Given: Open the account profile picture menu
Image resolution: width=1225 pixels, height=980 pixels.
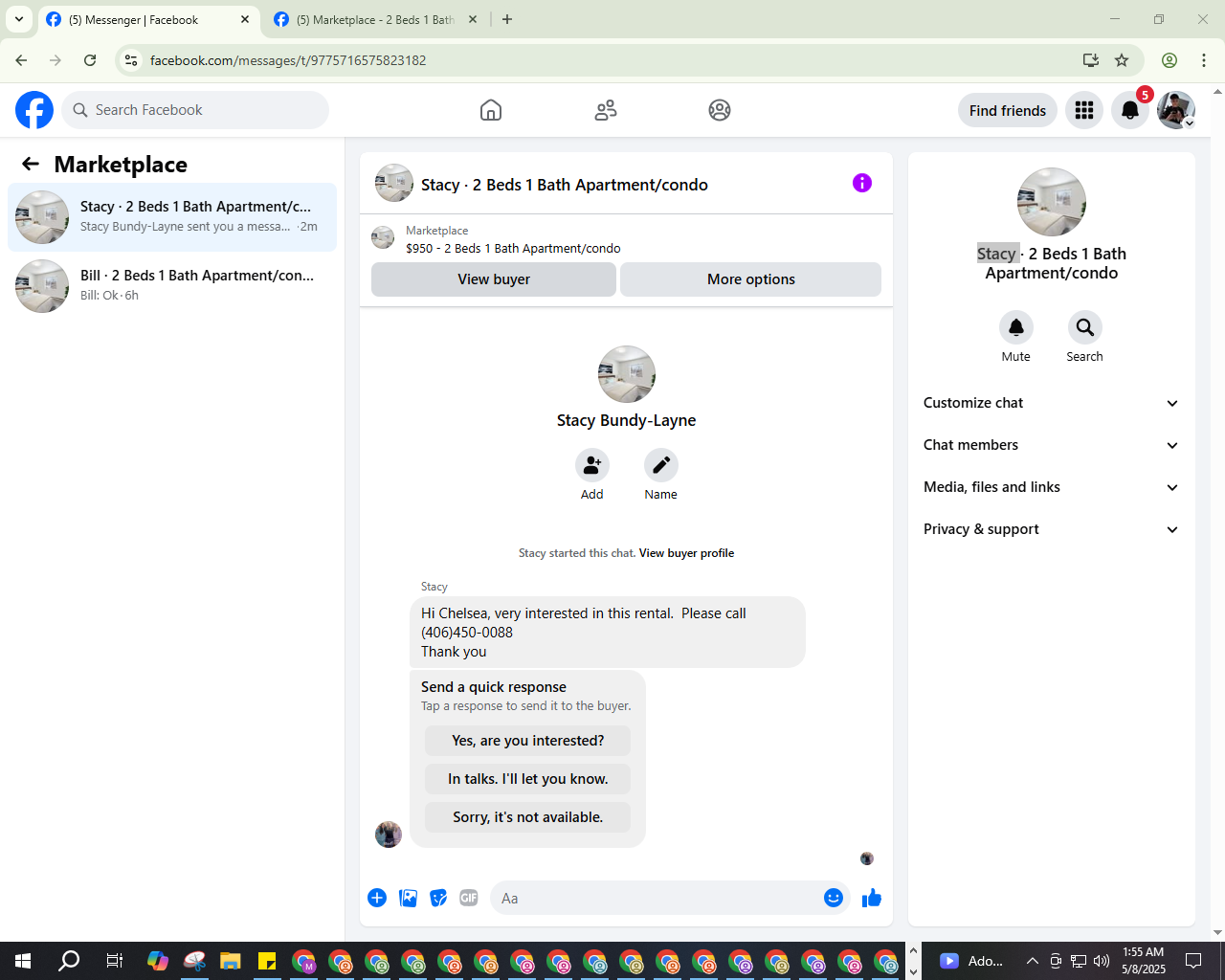Looking at the screenshot, I should tap(1176, 110).
